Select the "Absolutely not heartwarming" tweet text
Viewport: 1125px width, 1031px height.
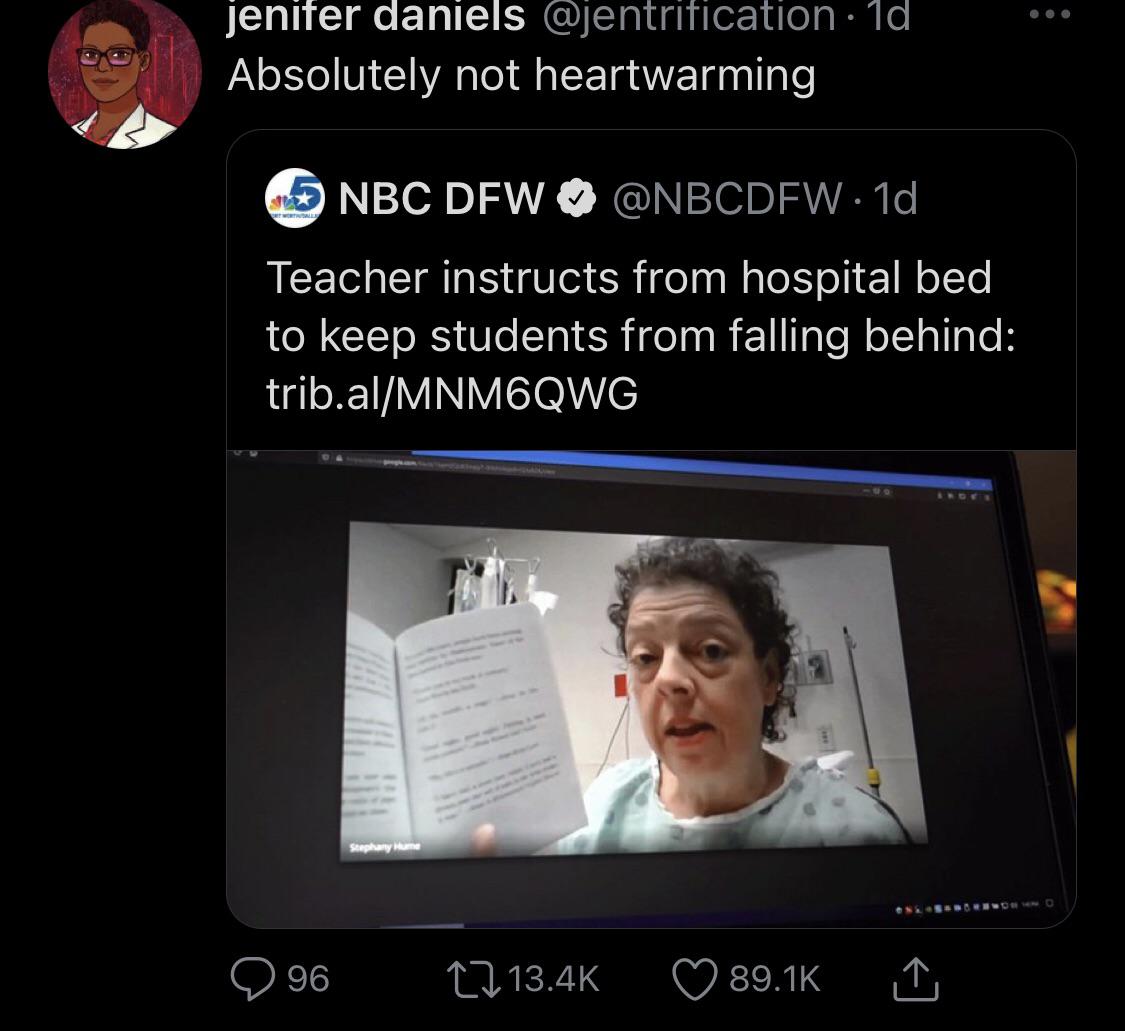[521, 75]
